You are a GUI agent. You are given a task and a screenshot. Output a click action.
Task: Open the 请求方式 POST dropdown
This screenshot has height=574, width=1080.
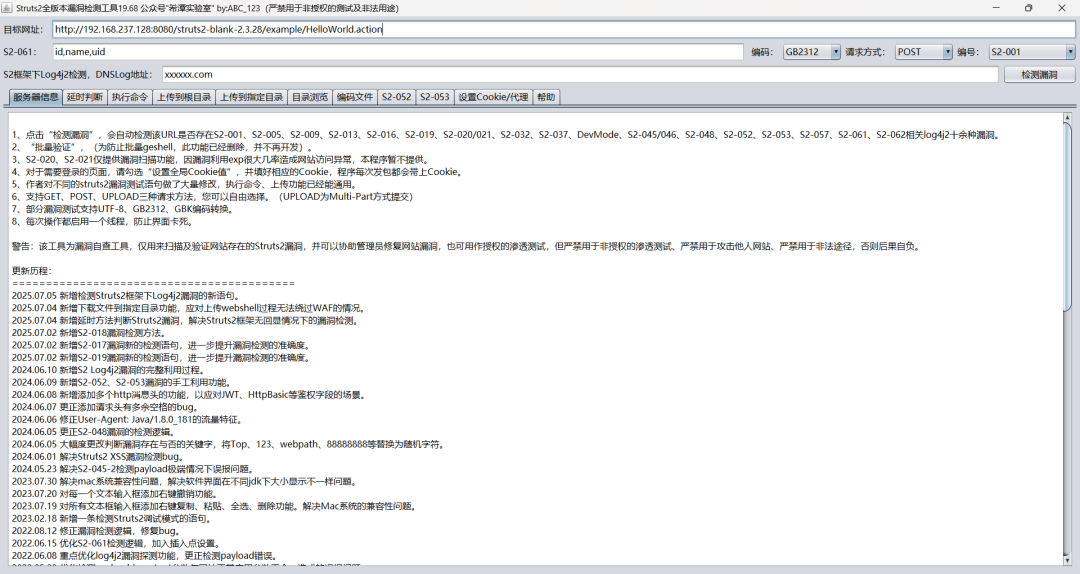coord(924,52)
